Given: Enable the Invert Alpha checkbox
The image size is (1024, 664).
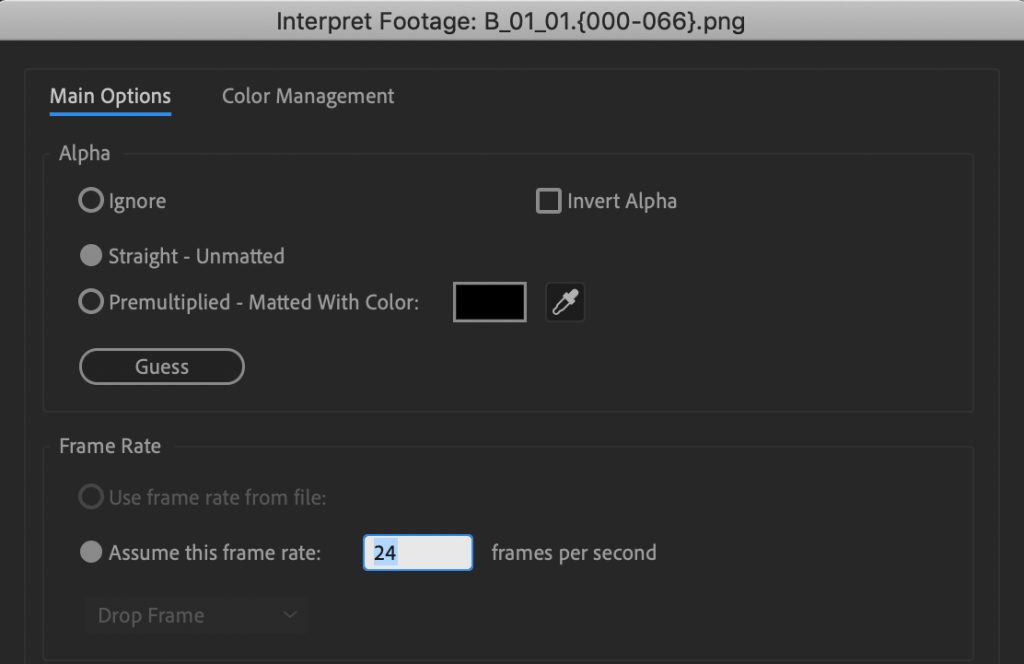Looking at the screenshot, I should point(548,201).
